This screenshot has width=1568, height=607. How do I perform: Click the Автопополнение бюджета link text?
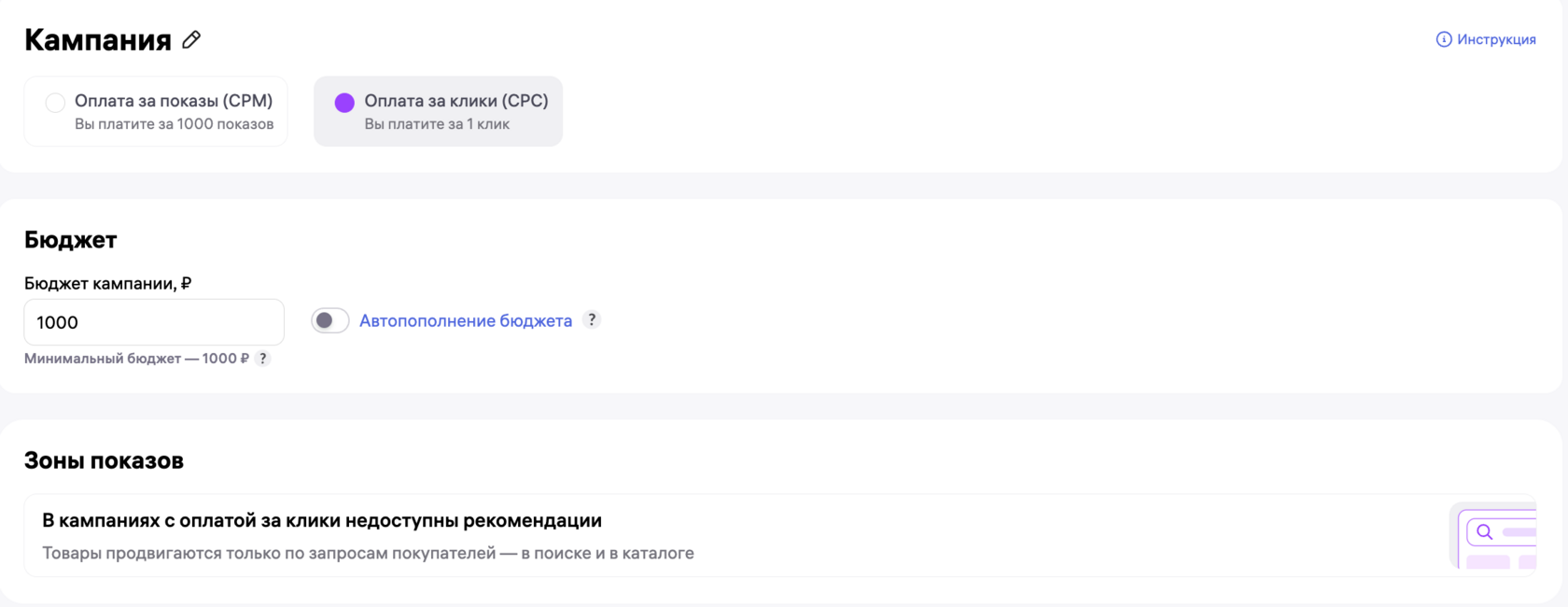[x=466, y=320]
